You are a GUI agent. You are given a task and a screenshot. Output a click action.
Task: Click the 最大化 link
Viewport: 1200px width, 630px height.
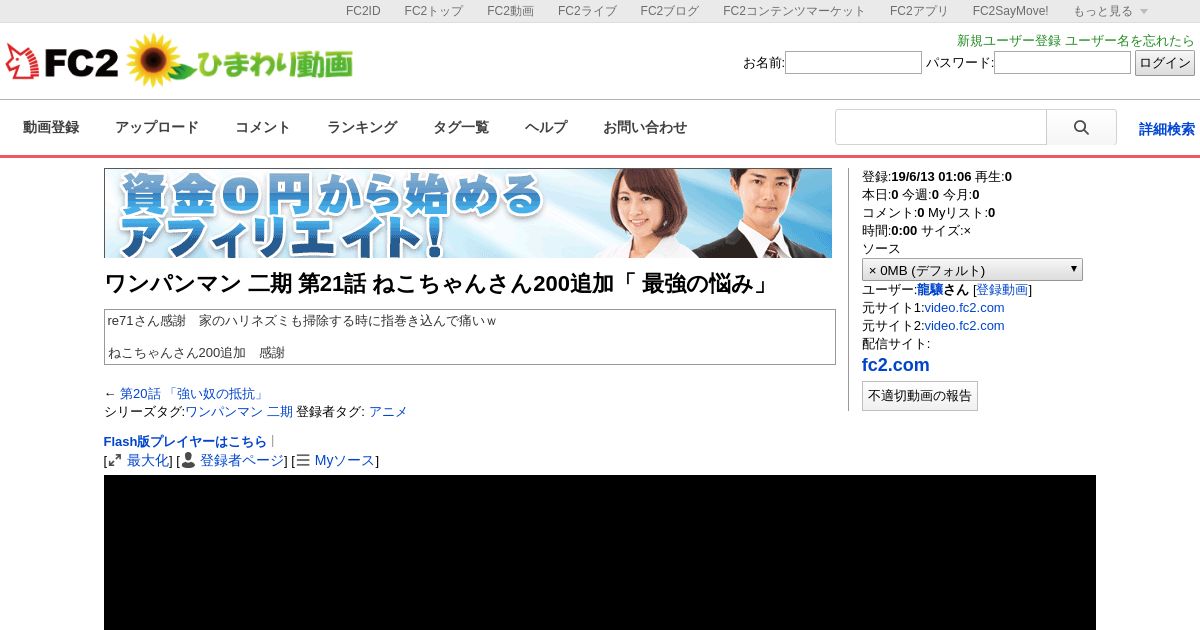click(x=148, y=461)
